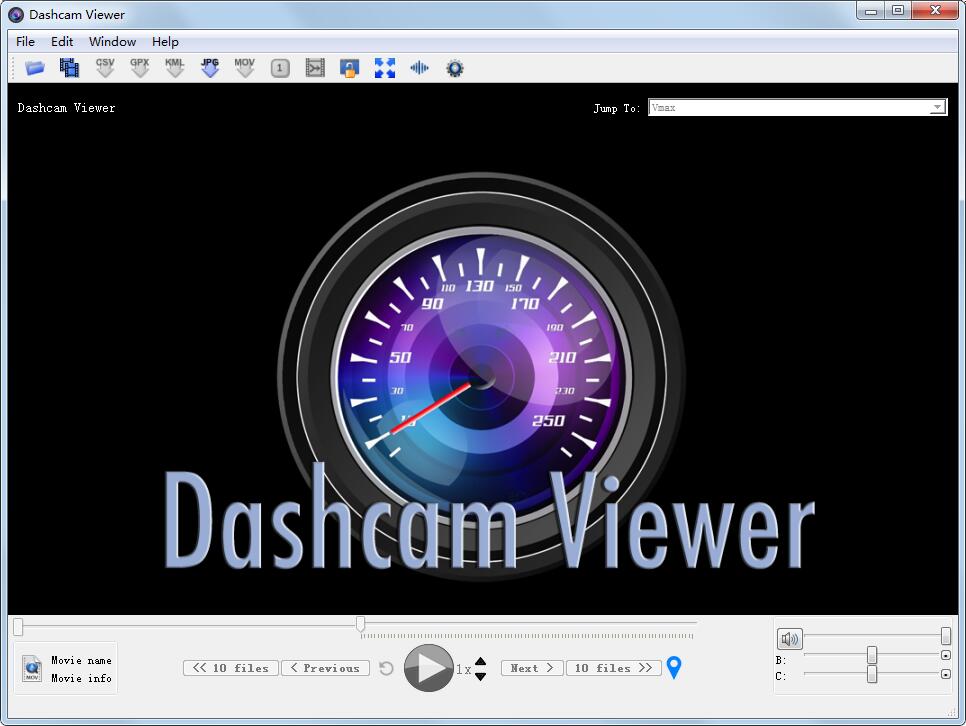Open the File menu
Screen dimensions: 966x726
pyautogui.click(x=24, y=41)
